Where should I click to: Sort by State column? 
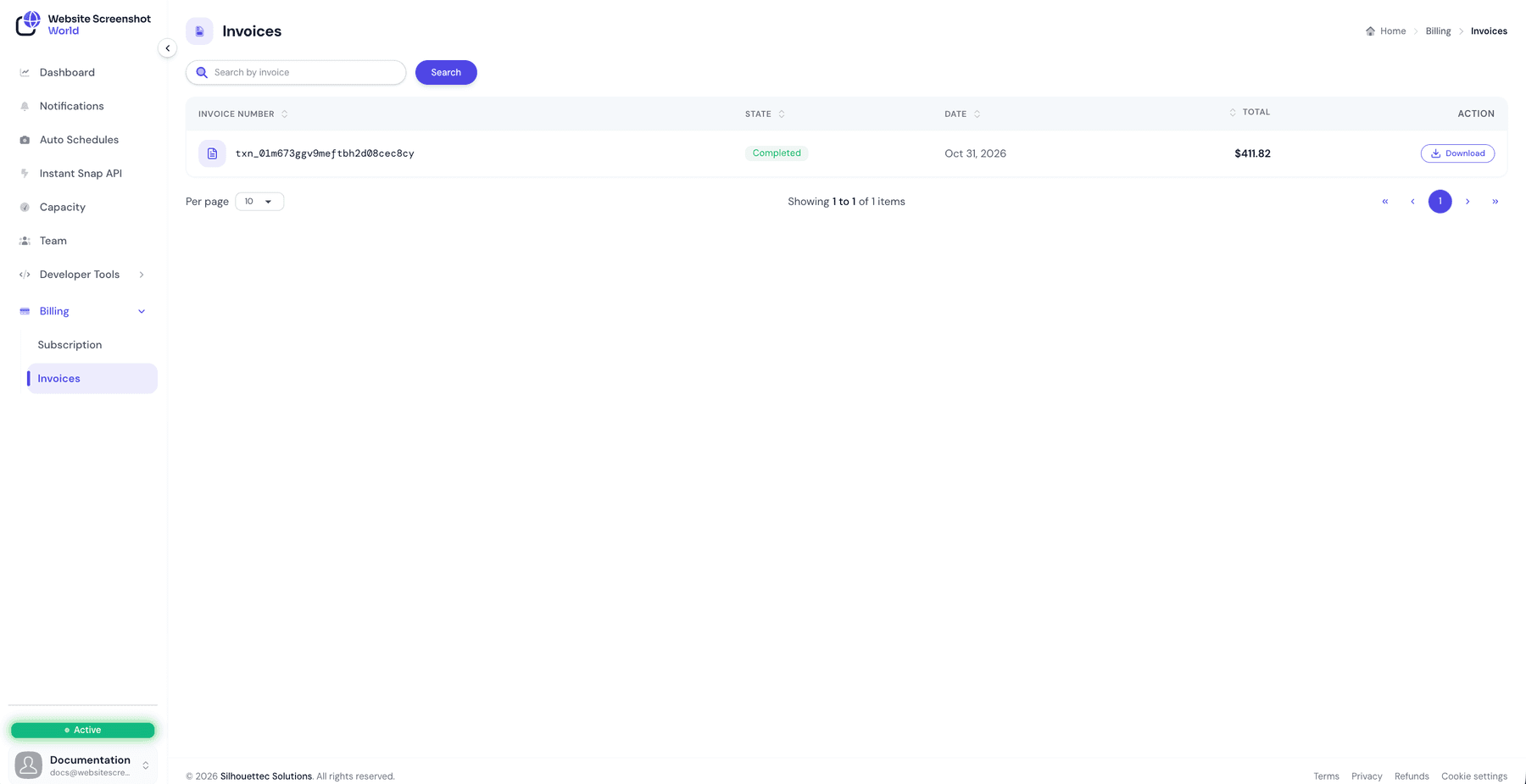click(765, 114)
